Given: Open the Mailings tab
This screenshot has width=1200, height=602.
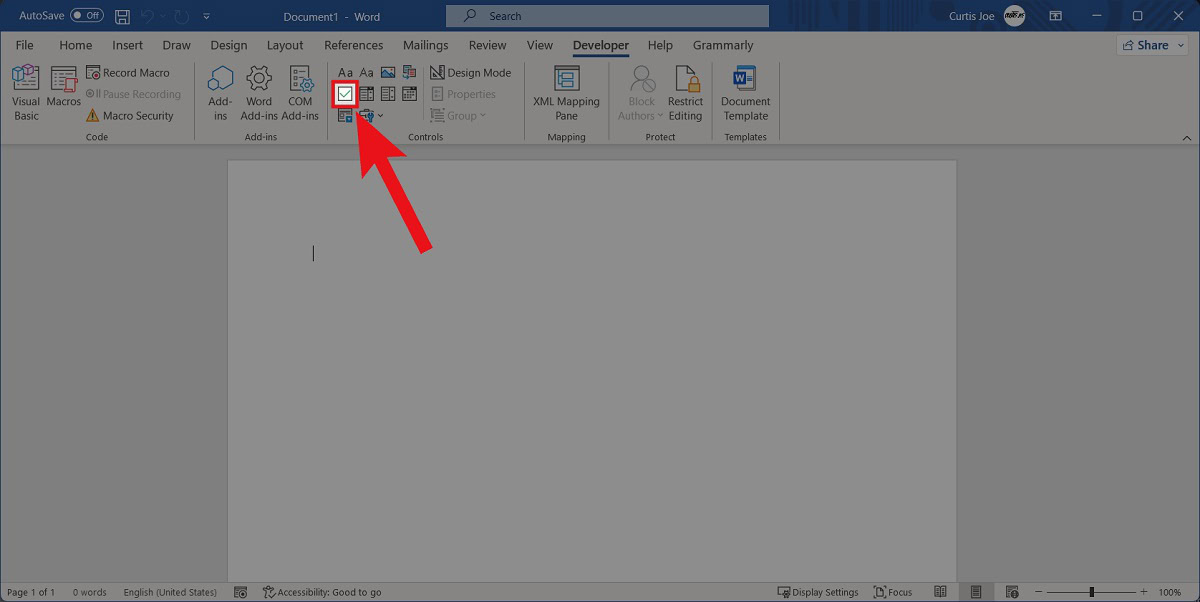Looking at the screenshot, I should 425,45.
